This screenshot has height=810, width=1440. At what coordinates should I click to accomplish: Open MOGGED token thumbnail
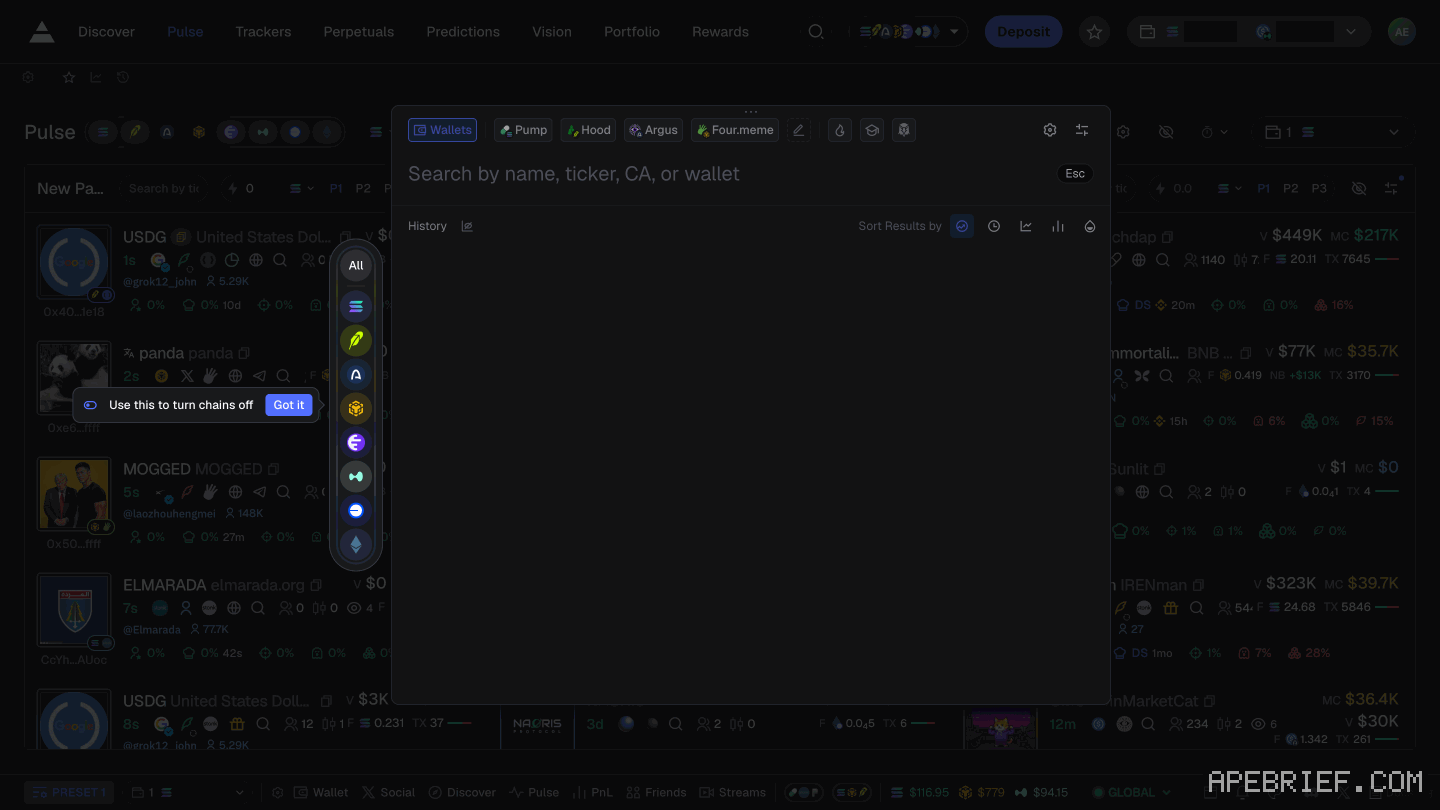click(74, 494)
